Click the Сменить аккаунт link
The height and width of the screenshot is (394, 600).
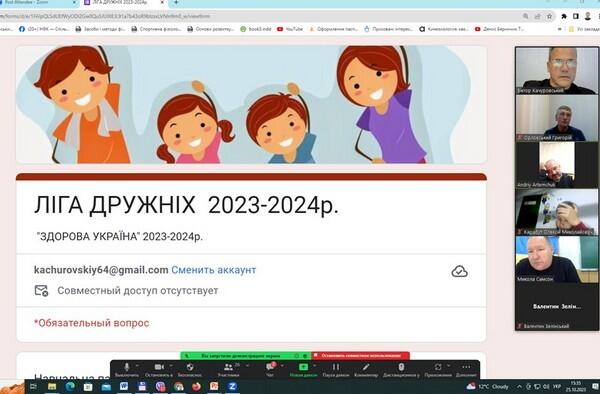[x=214, y=270]
